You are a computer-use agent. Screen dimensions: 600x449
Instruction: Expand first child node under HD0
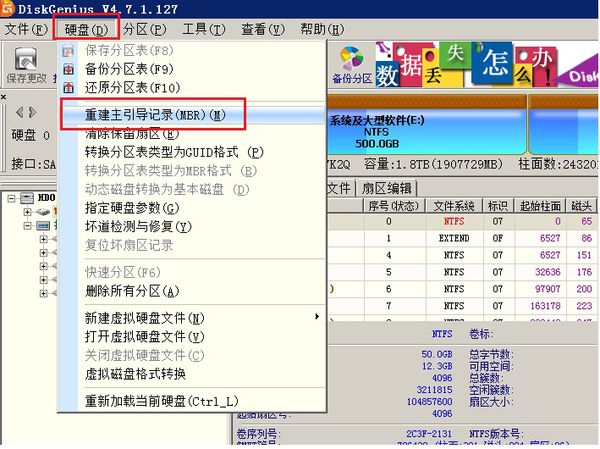coord(28,211)
